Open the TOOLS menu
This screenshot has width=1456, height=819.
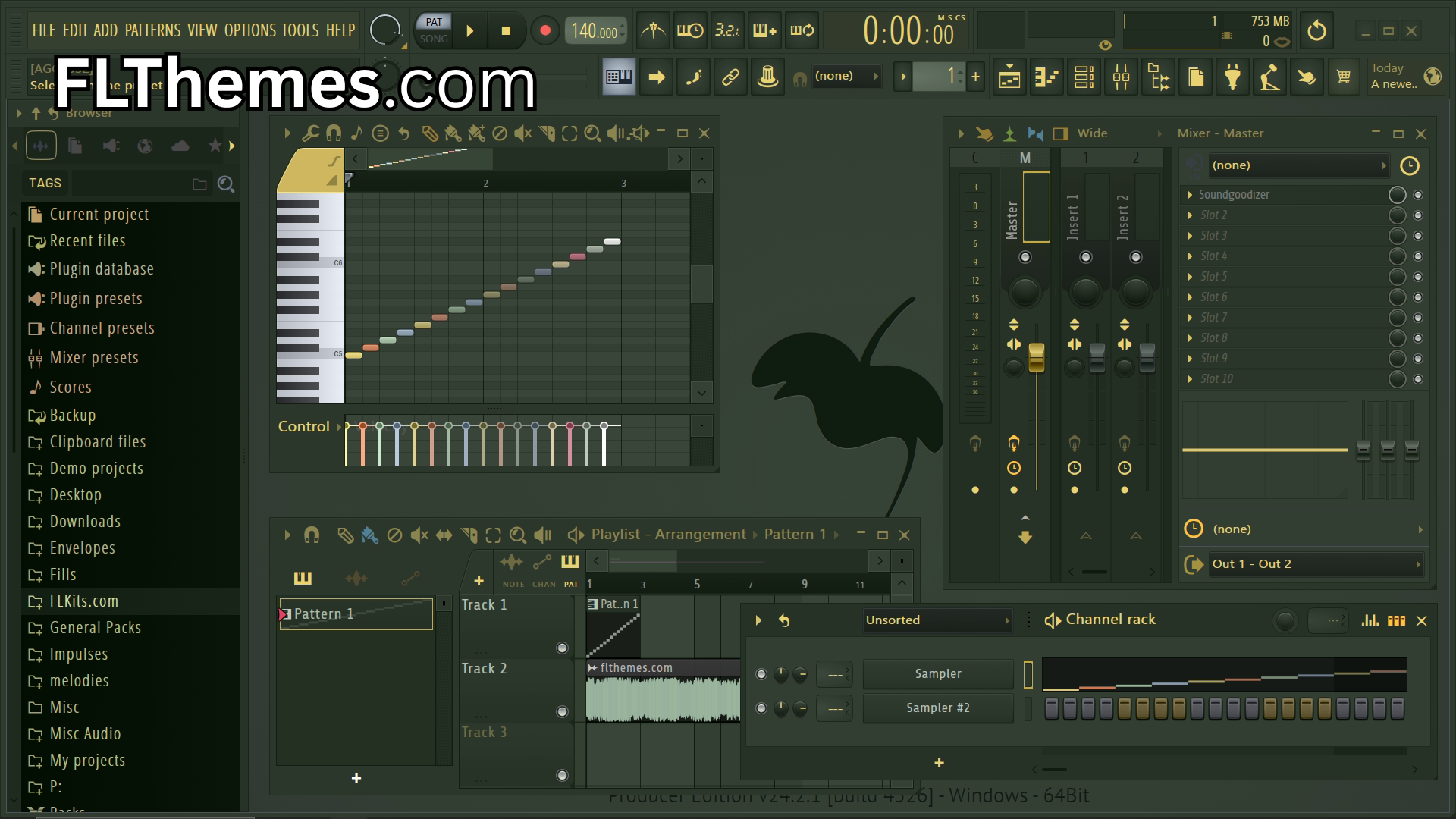(x=300, y=30)
